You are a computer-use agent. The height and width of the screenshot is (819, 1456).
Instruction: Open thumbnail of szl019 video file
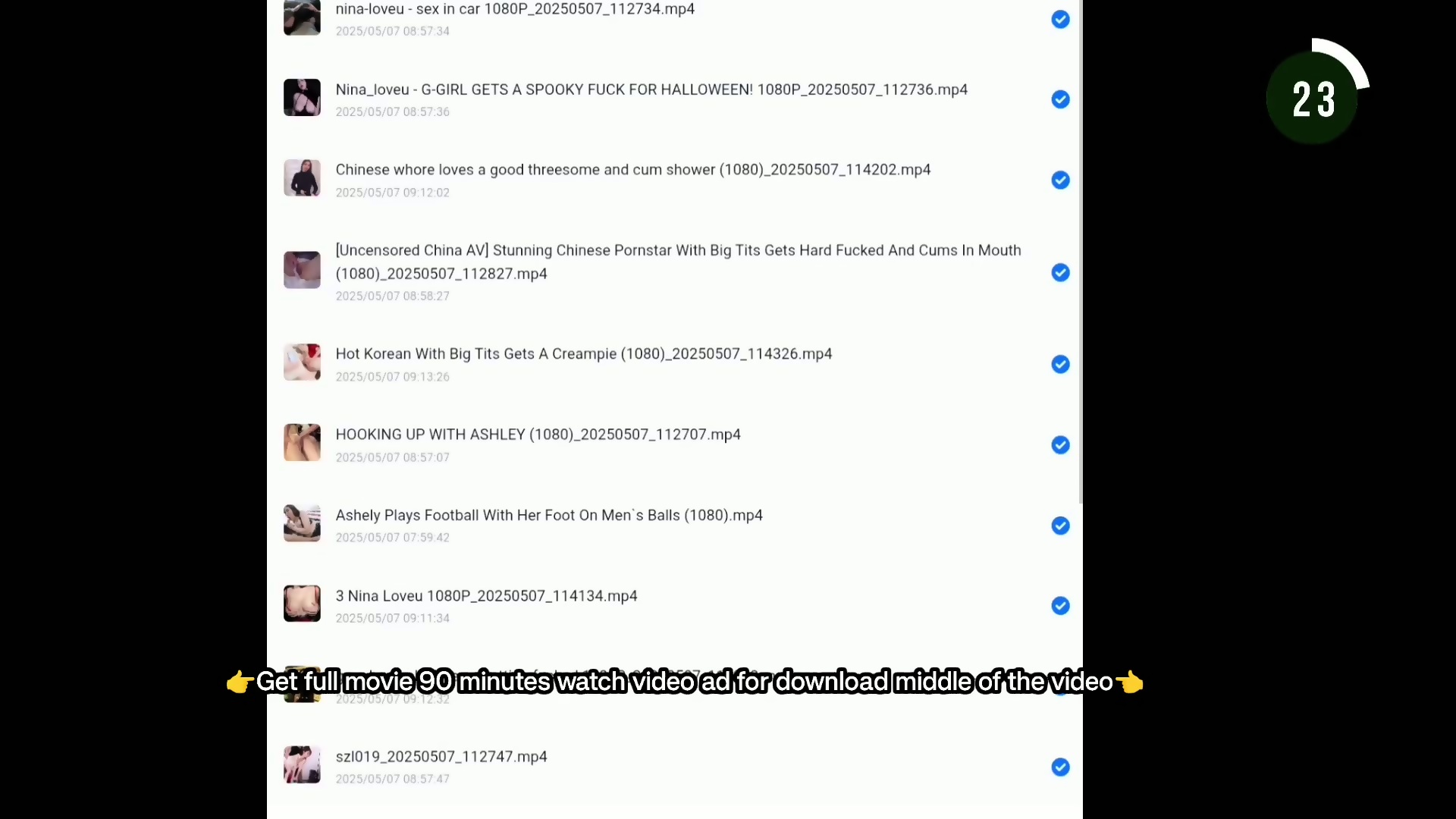302,764
